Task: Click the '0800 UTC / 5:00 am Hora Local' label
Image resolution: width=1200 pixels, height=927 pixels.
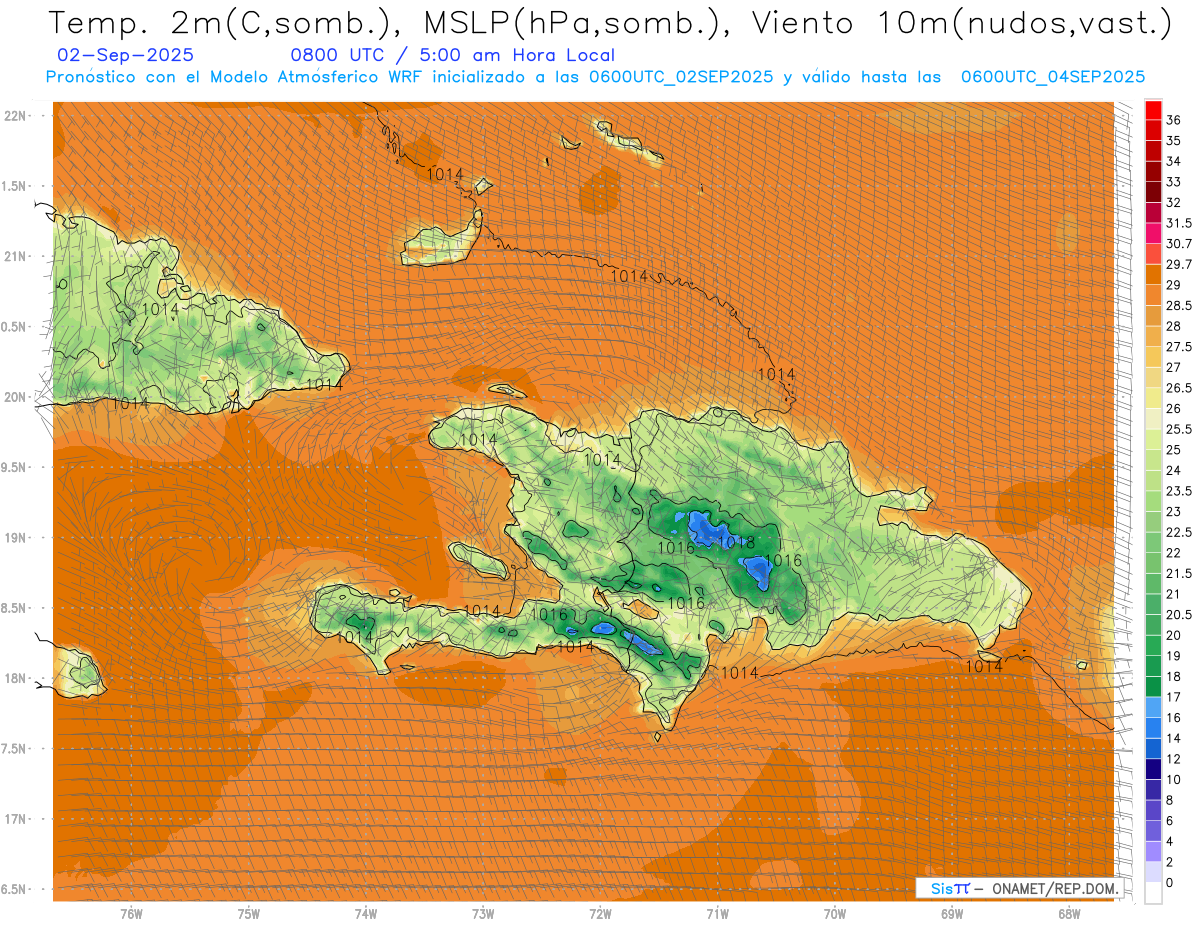Action: (453, 55)
